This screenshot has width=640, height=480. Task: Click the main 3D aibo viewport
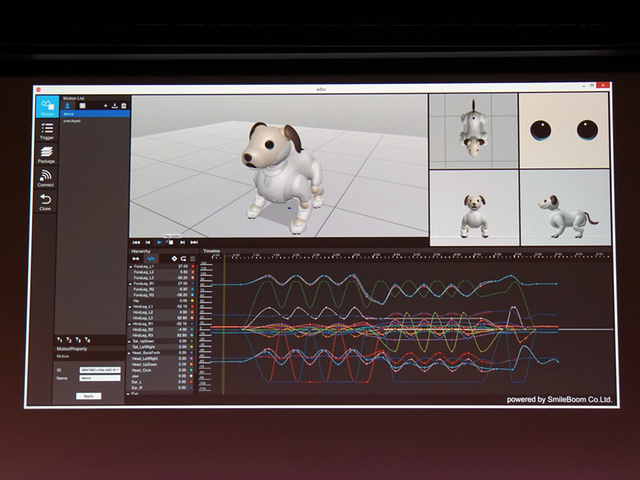point(279,166)
